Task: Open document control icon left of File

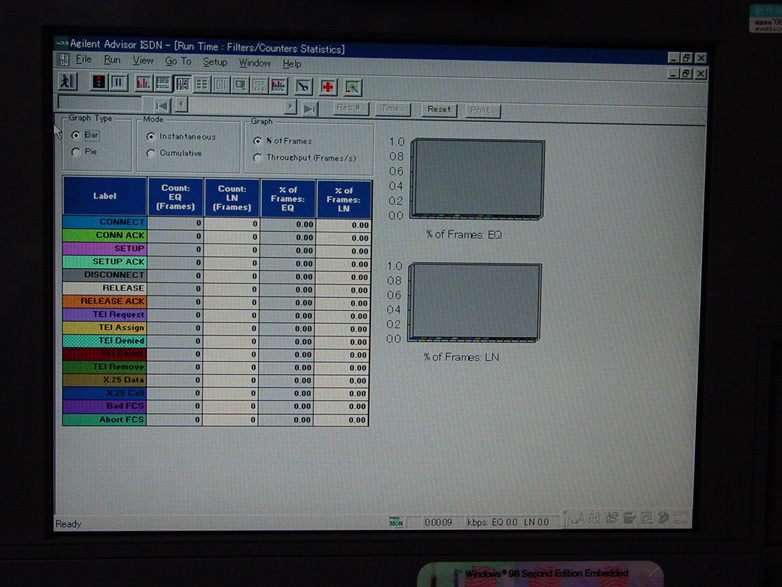Action: (64, 59)
